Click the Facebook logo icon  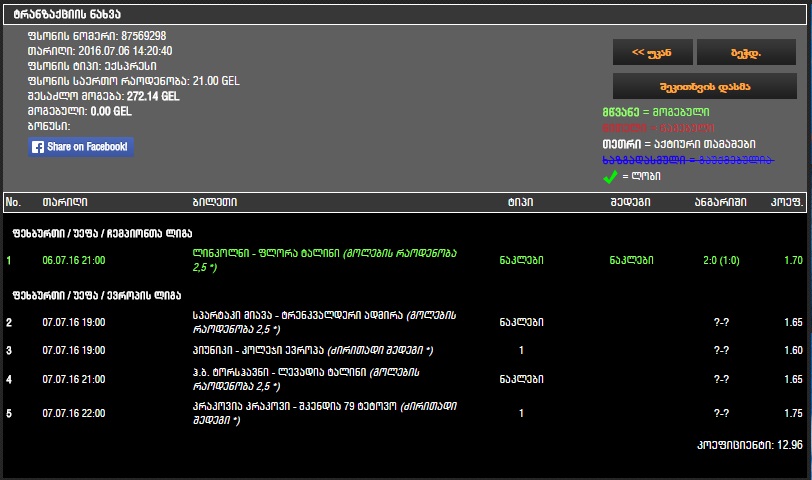point(38,147)
